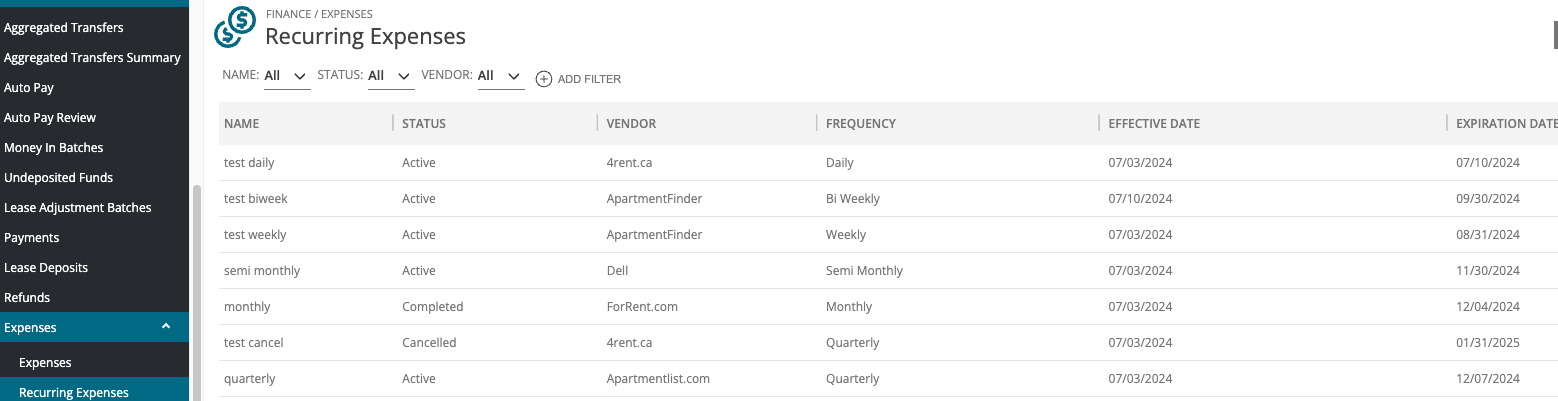Select the cancelled 'test cancel' expense row
The image size is (1558, 401).
click(888, 343)
